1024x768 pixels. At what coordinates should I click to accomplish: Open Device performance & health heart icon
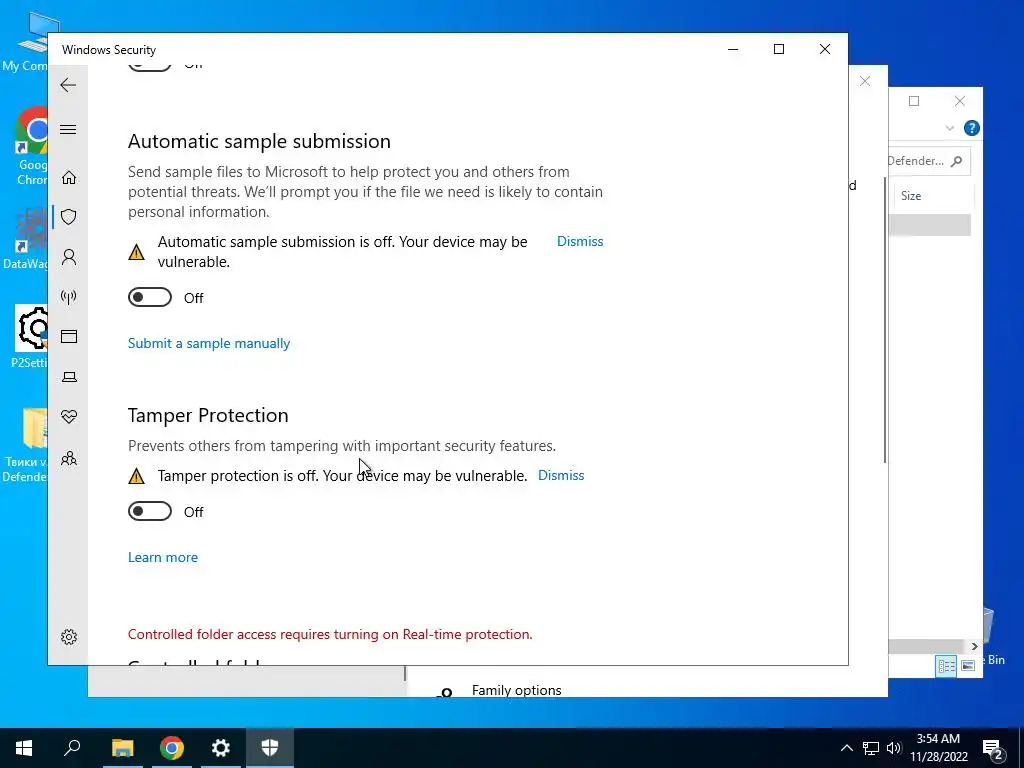tap(69, 417)
